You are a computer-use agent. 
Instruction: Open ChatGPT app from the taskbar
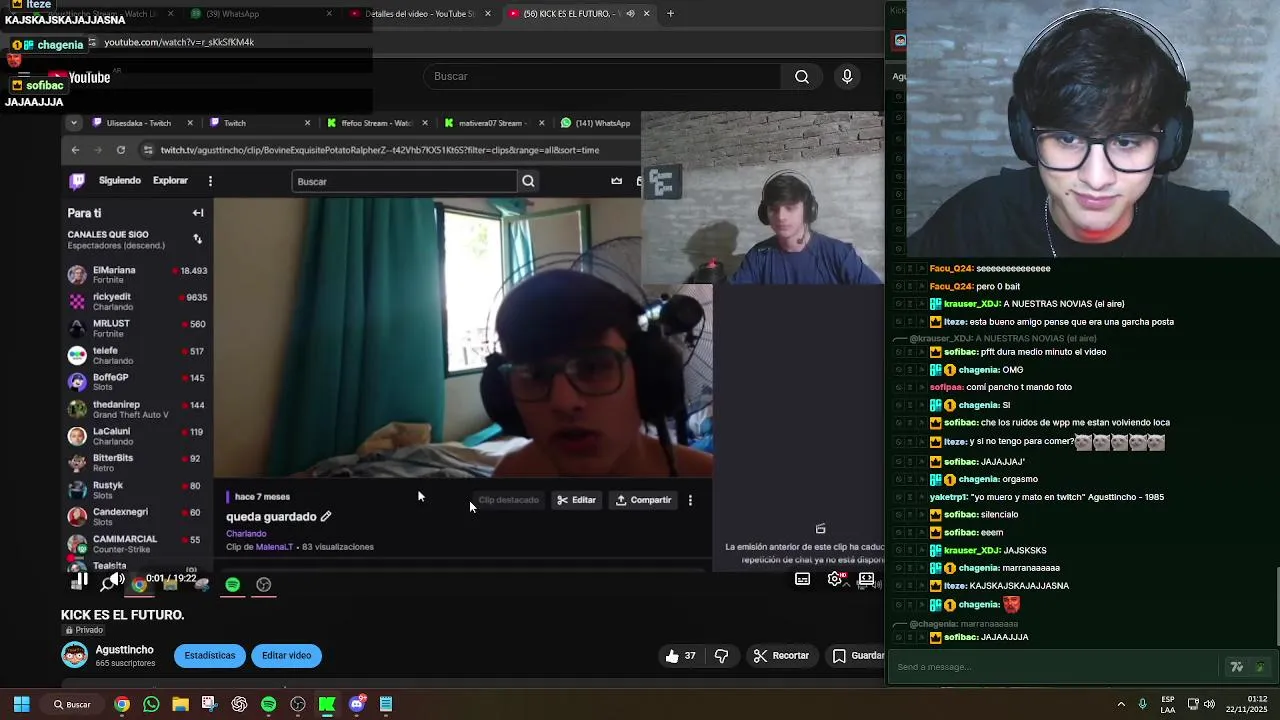coord(239,704)
